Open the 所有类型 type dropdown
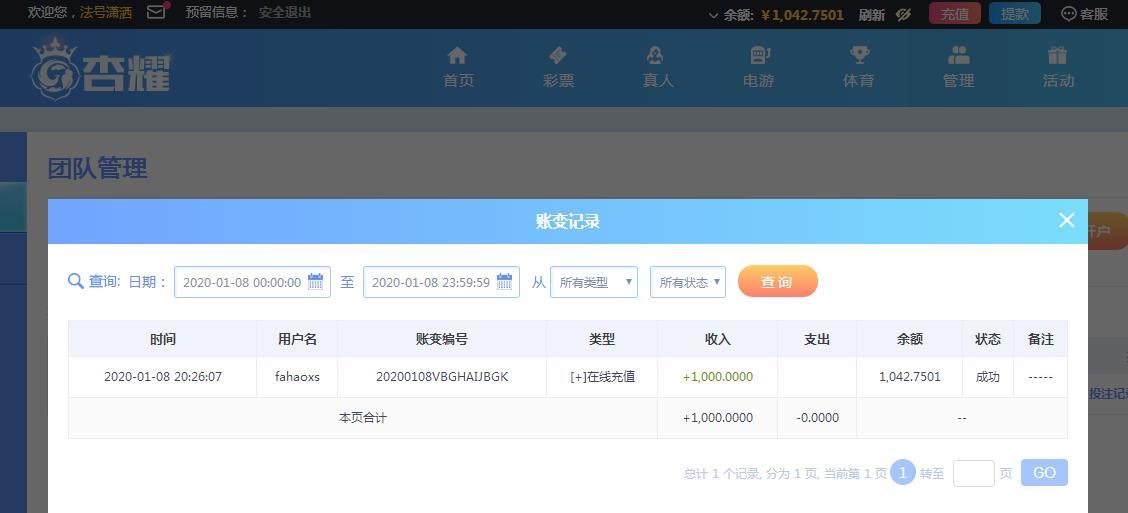This screenshot has width=1128, height=513. 593,282
